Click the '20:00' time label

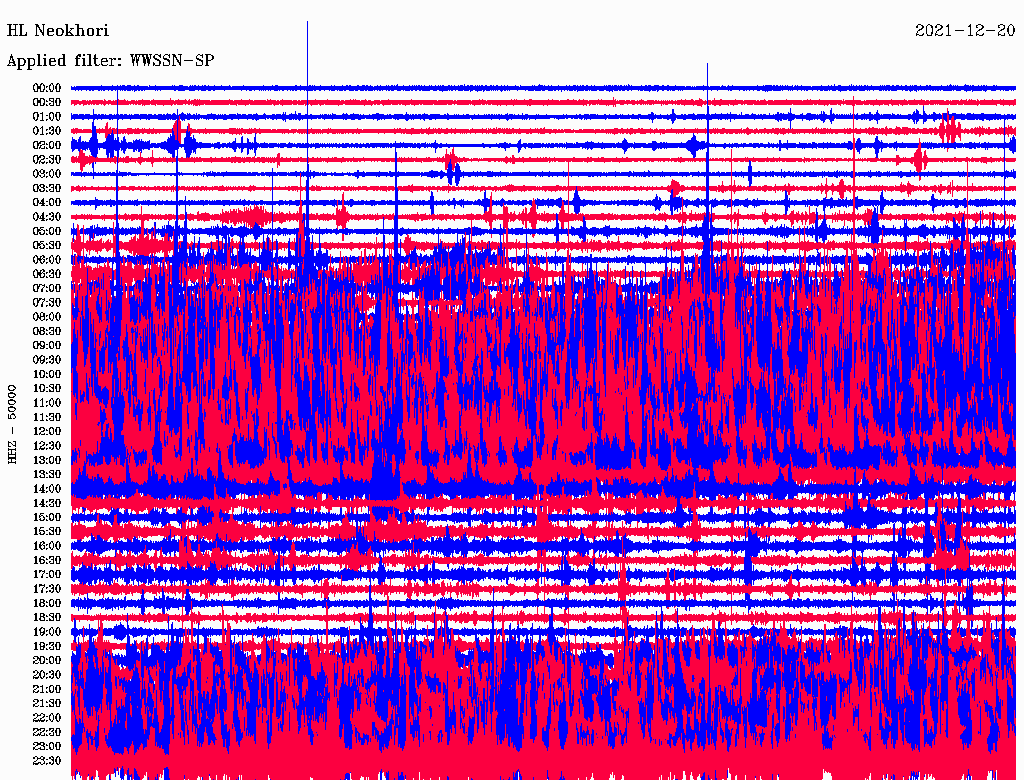coord(47,661)
